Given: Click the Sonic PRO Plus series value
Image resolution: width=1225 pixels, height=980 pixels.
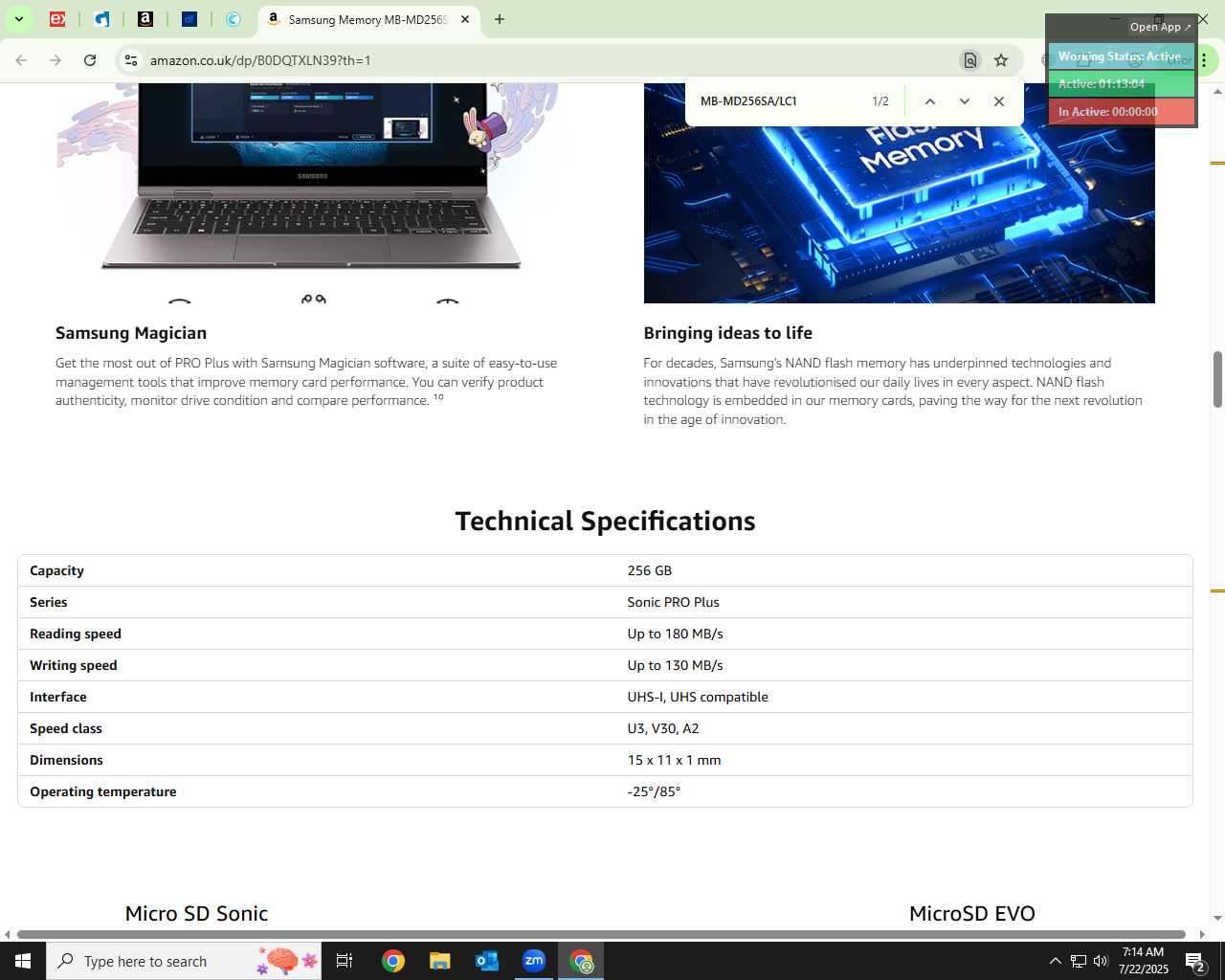Looking at the screenshot, I should click(x=673, y=602).
